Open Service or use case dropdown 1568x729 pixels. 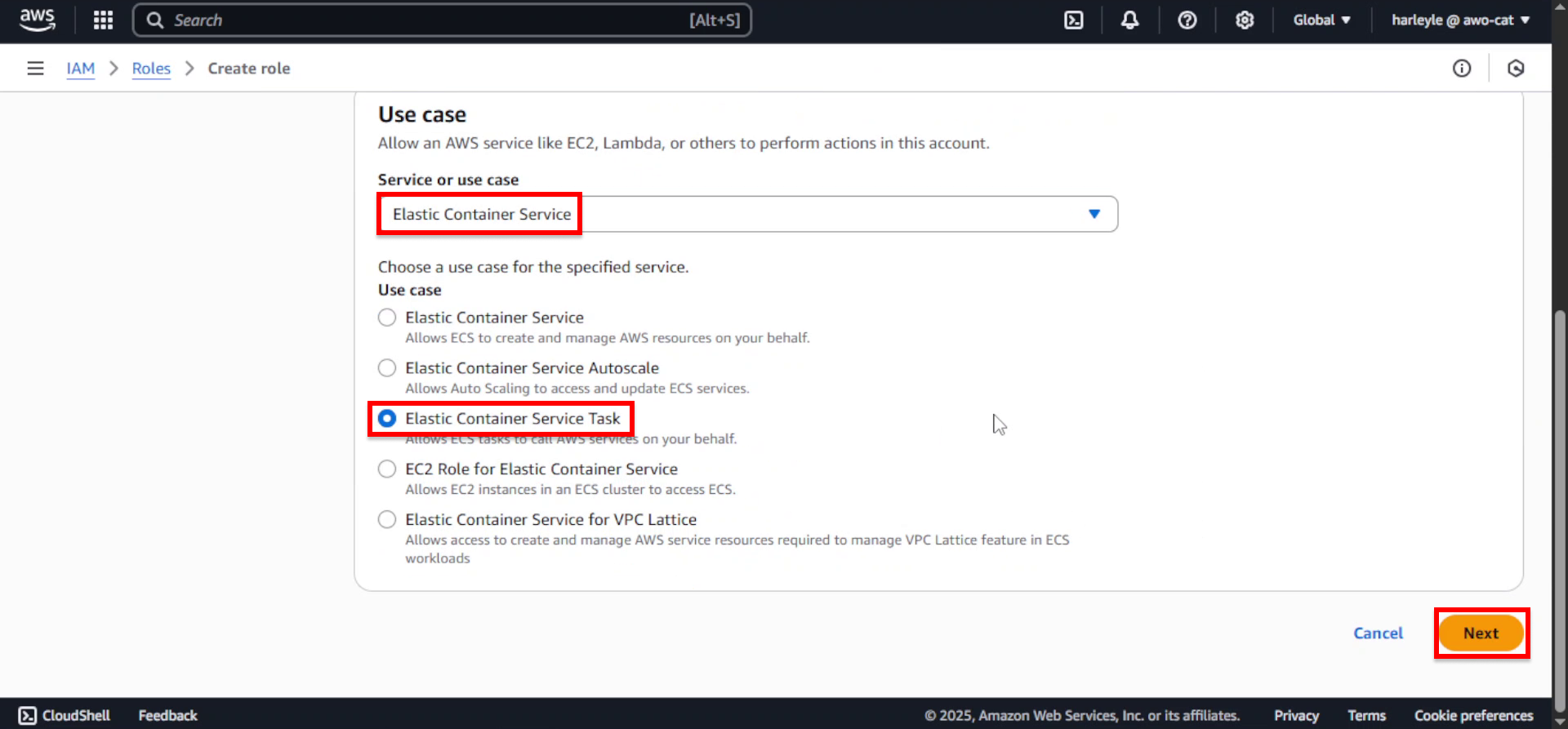[747, 214]
